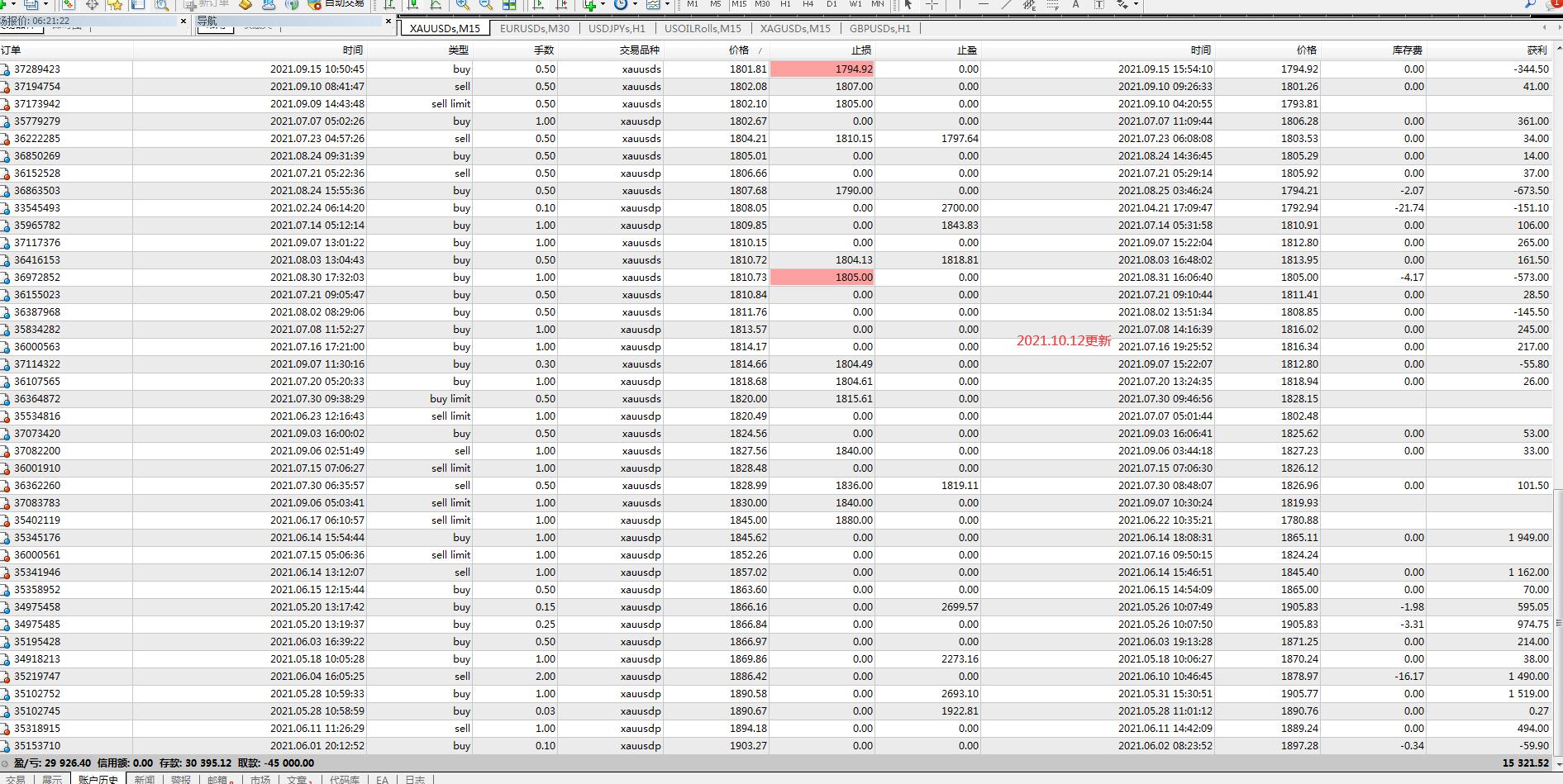Select the M15 timeframe
Screen dimensions: 1563x784
[739, 4]
